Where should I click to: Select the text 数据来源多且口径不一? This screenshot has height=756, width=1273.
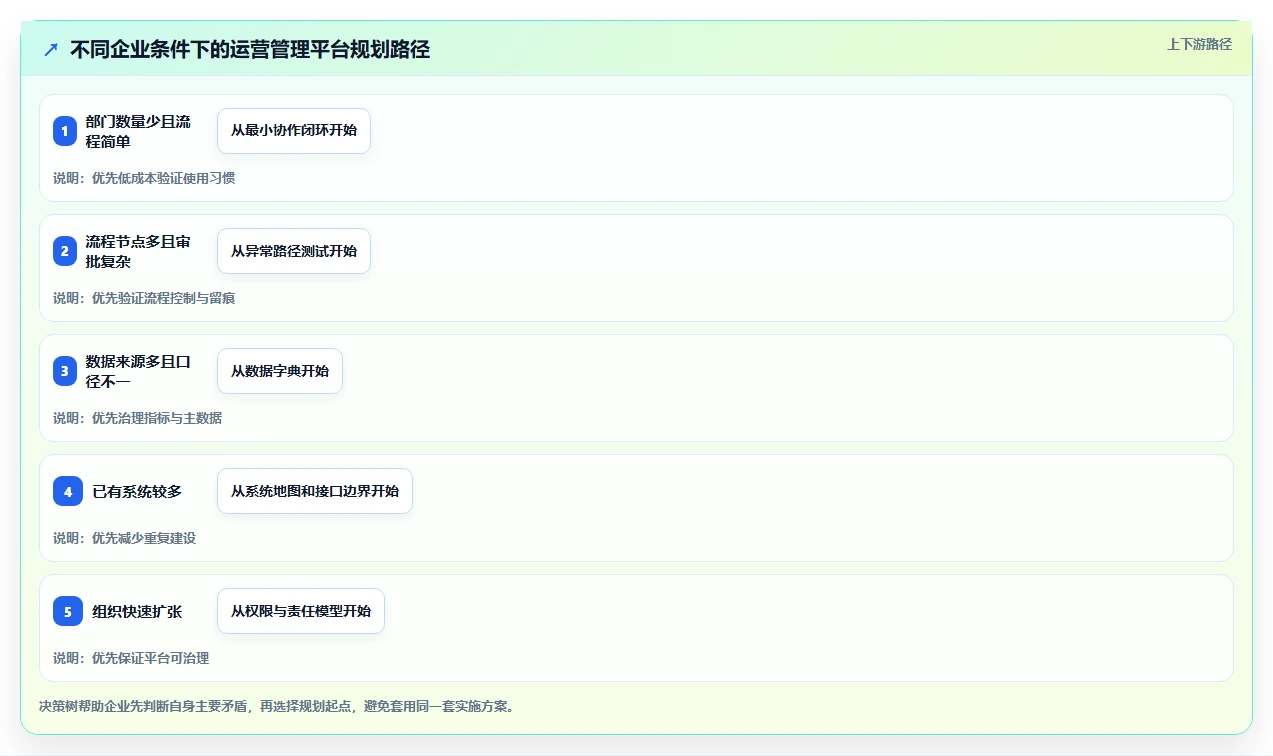coord(138,371)
